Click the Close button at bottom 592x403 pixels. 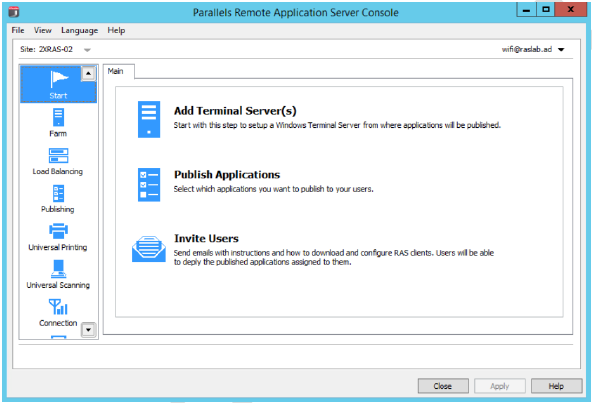tap(443, 386)
